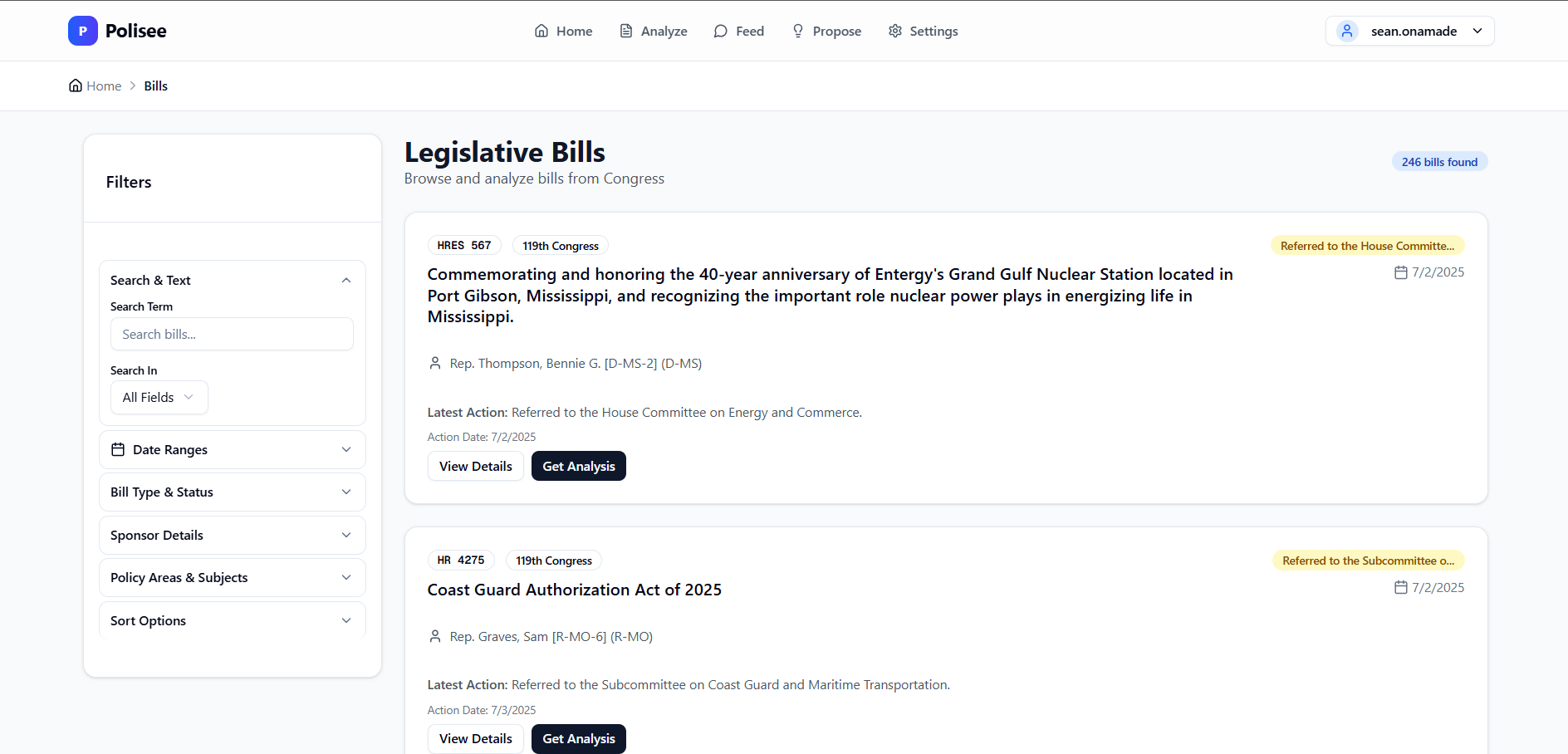Screen dimensions: 1568x754
Task: Get Analysis for Coast Guard Authorization Act
Action: [579, 739]
